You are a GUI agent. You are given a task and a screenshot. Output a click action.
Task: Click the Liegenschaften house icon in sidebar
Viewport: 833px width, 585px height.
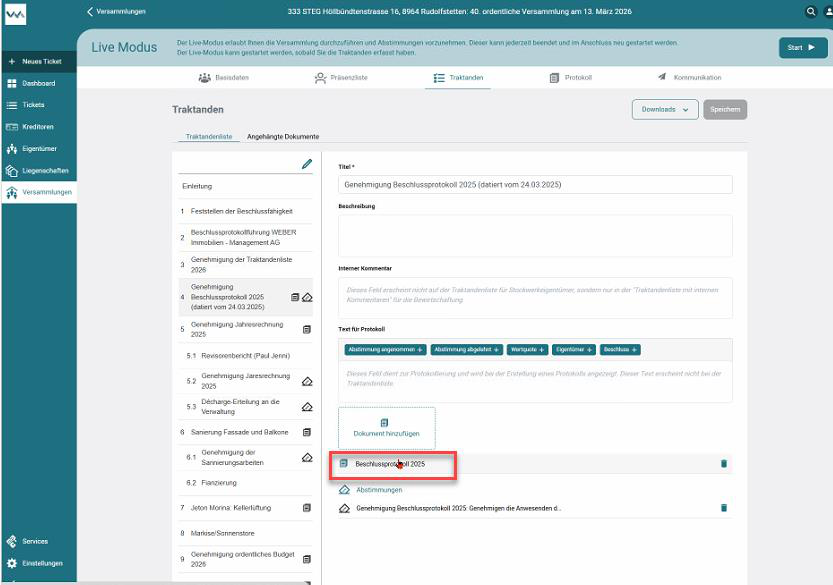(x=12, y=171)
